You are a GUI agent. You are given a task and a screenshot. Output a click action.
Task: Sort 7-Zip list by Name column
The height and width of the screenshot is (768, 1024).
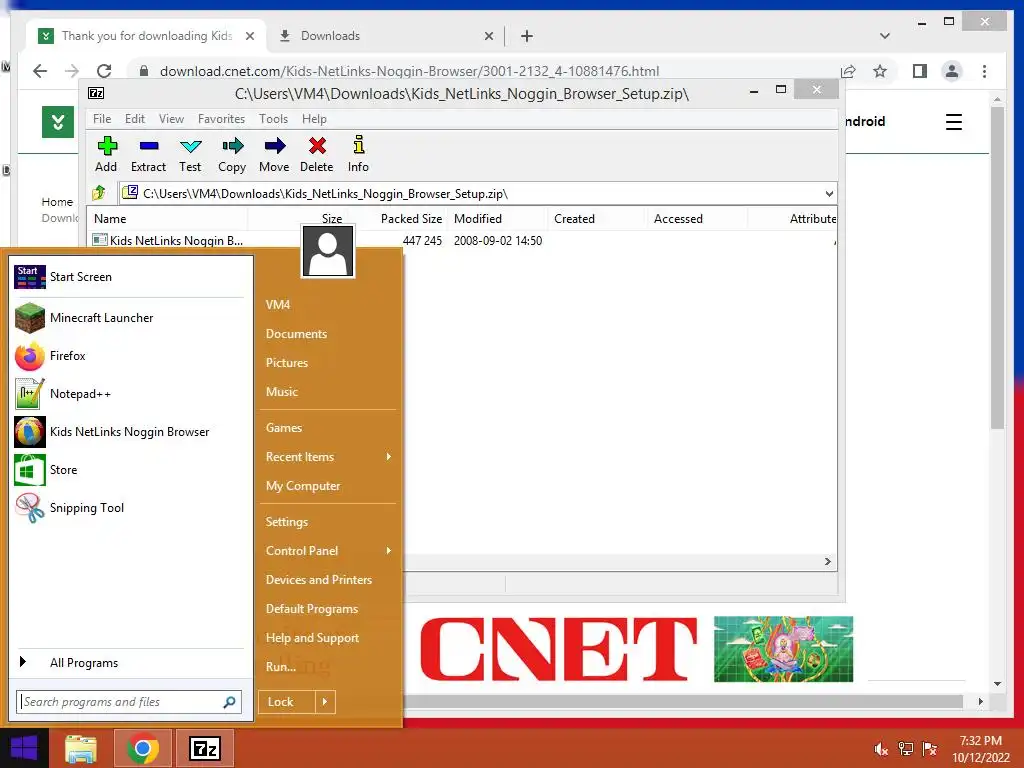click(x=167, y=219)
